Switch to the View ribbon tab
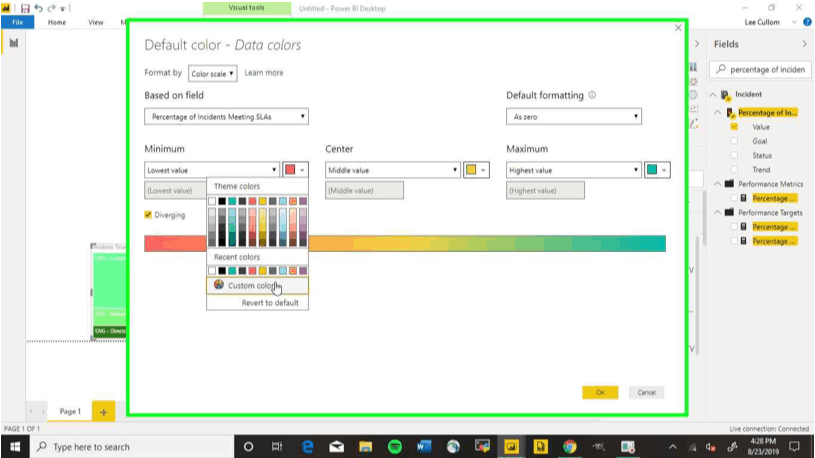The image size is (815, 458). click(96, 22)
